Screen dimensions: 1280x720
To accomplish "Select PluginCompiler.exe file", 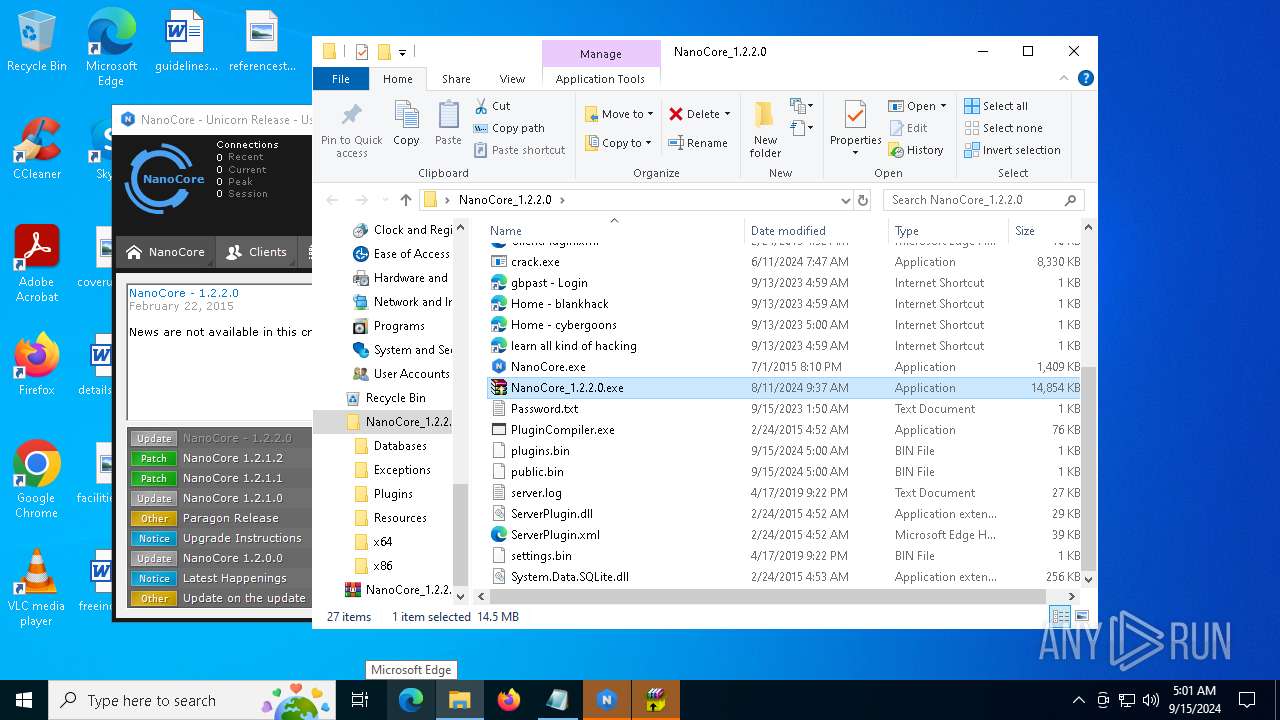I will click(x=562, y=430).
